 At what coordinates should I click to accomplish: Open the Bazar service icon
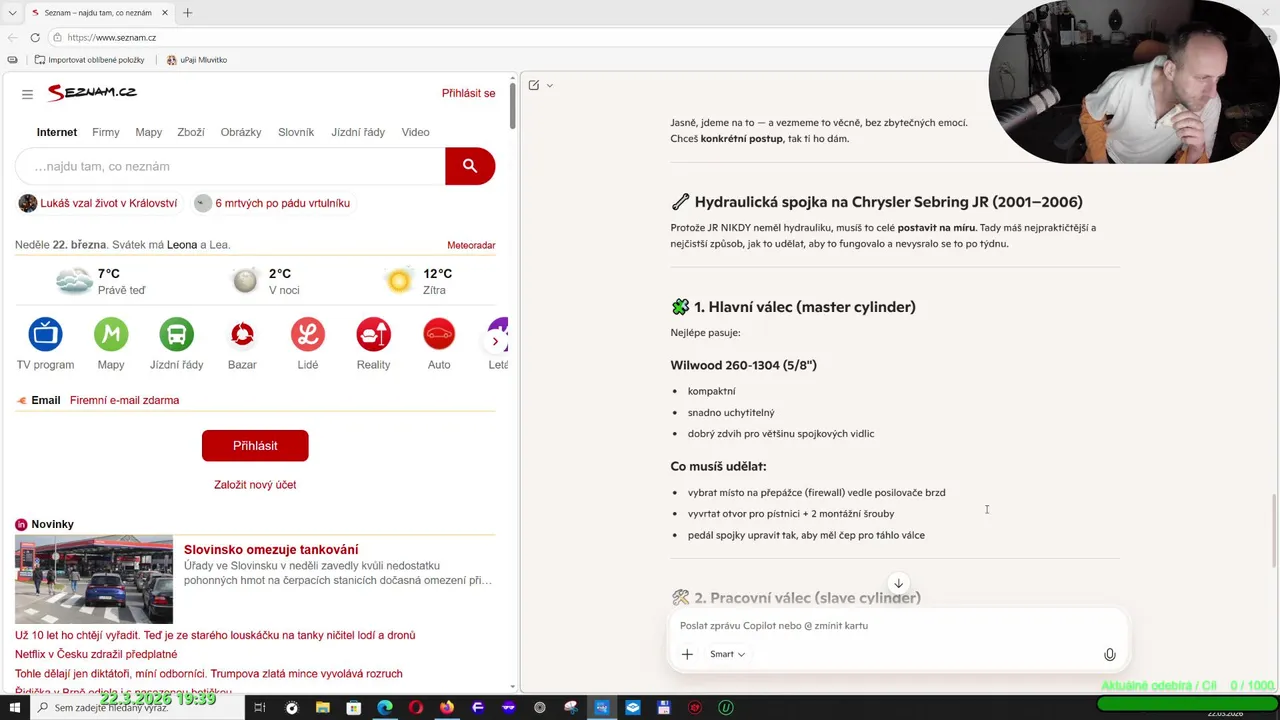[x=242, y=334]
